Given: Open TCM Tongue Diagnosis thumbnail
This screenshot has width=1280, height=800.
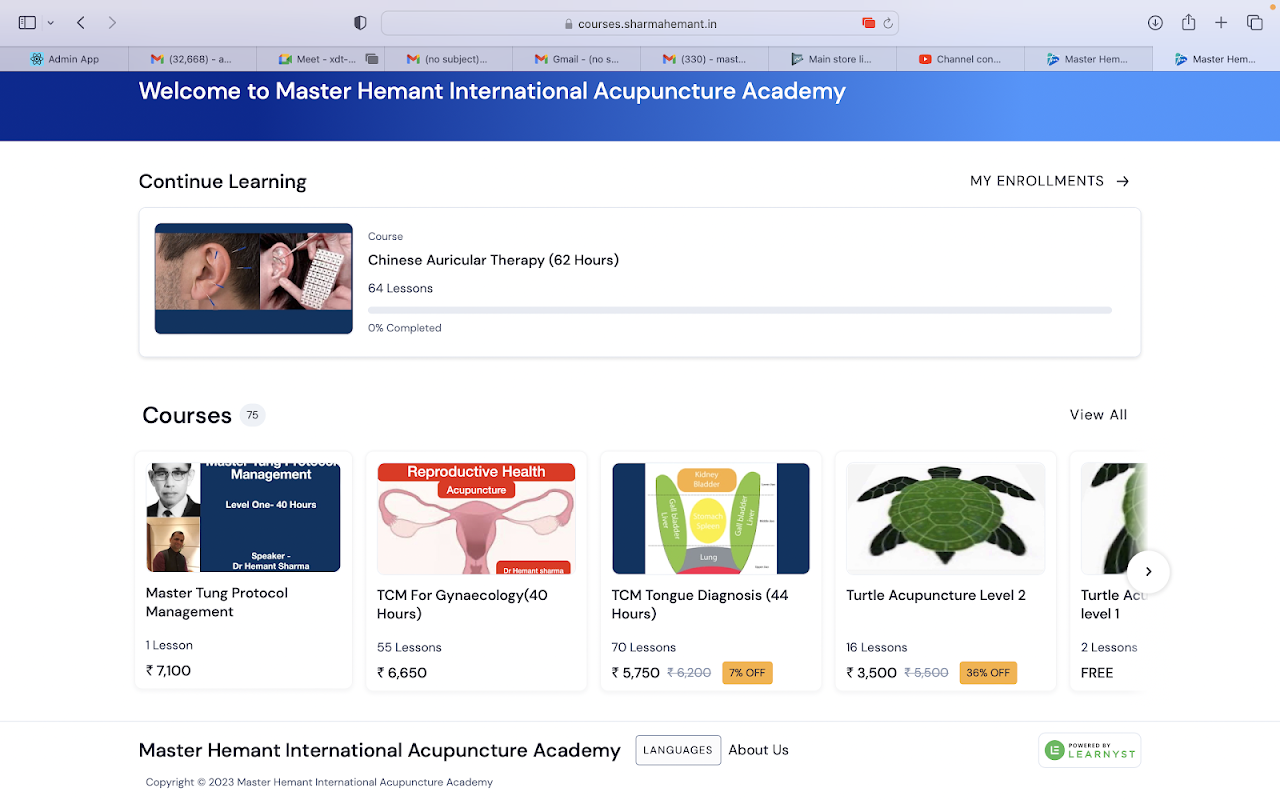Looking at the screenshot, I should (x=710, y=518).
